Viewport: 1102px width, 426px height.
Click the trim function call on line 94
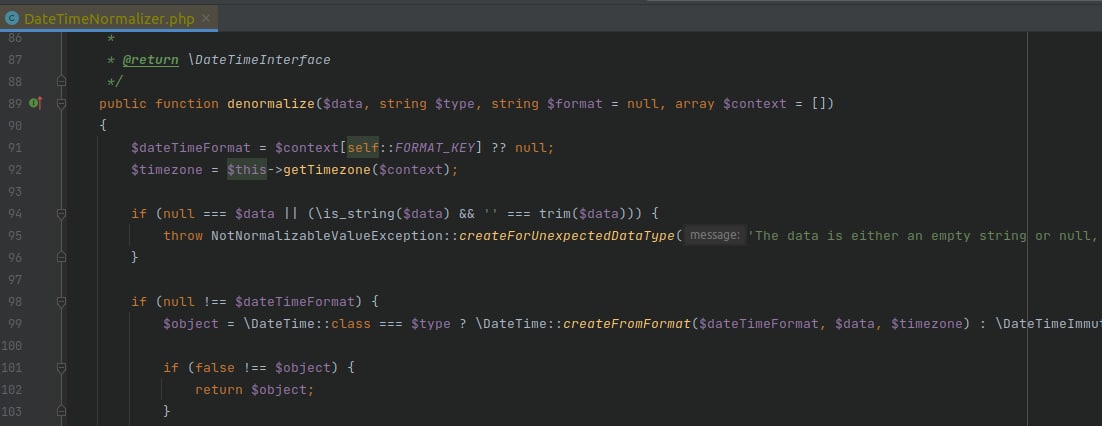[555, 213]
